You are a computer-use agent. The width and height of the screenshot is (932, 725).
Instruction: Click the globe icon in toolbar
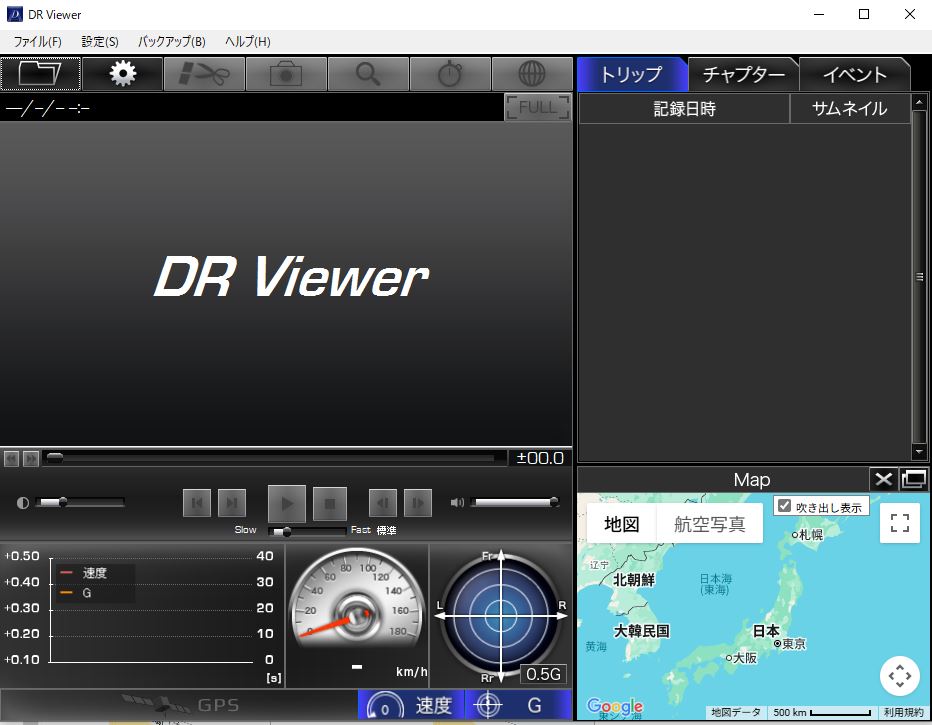click(x=532, y=75)
